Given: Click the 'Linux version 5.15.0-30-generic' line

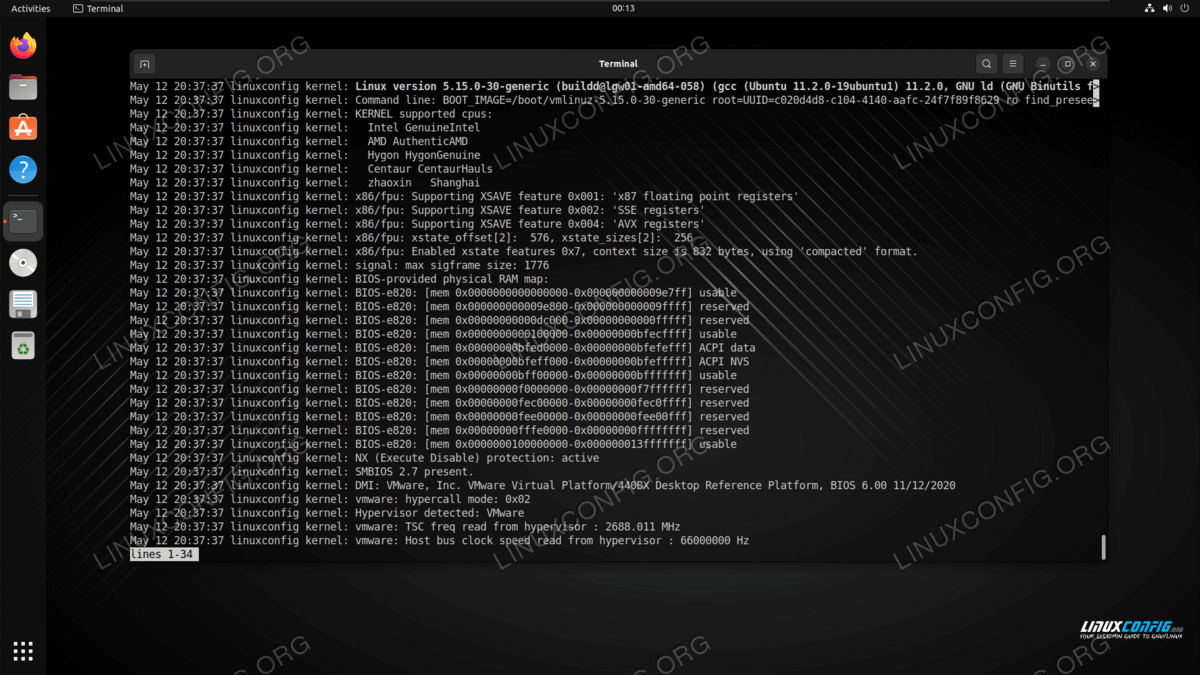Looking at the screenshot, I should pos(614,87).
